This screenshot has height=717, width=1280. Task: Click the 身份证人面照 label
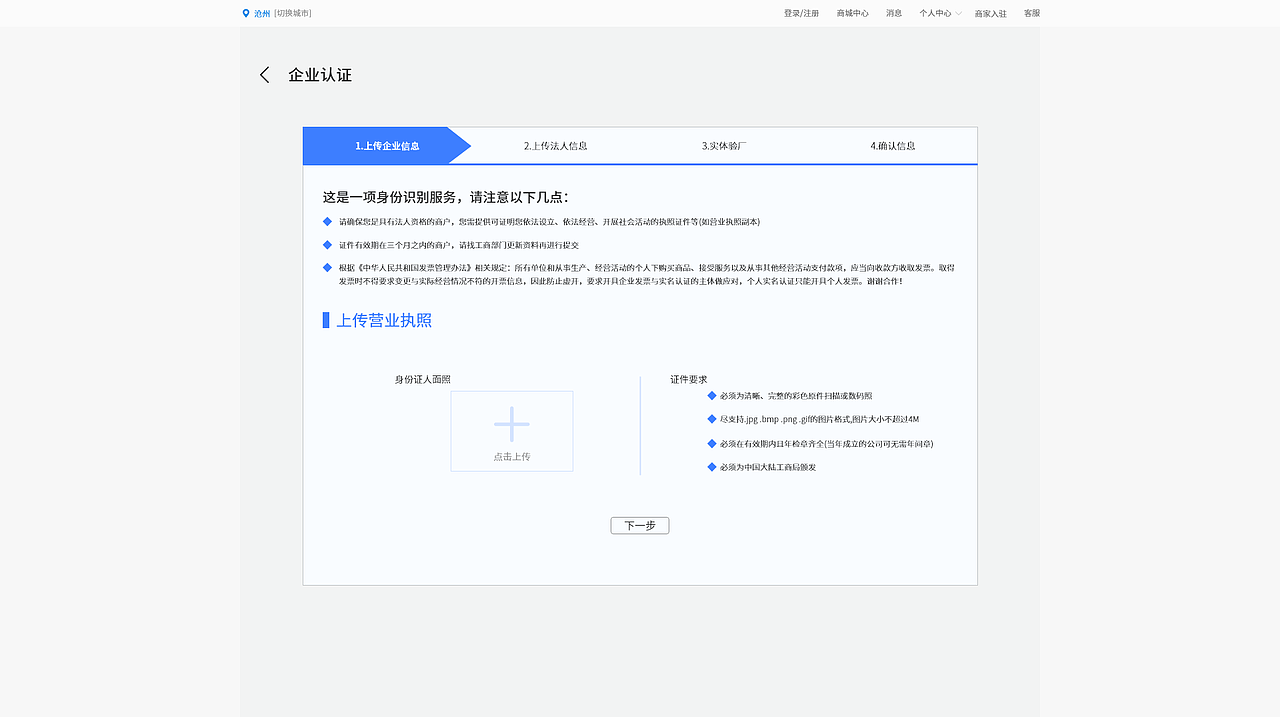[x=422, y=379]
